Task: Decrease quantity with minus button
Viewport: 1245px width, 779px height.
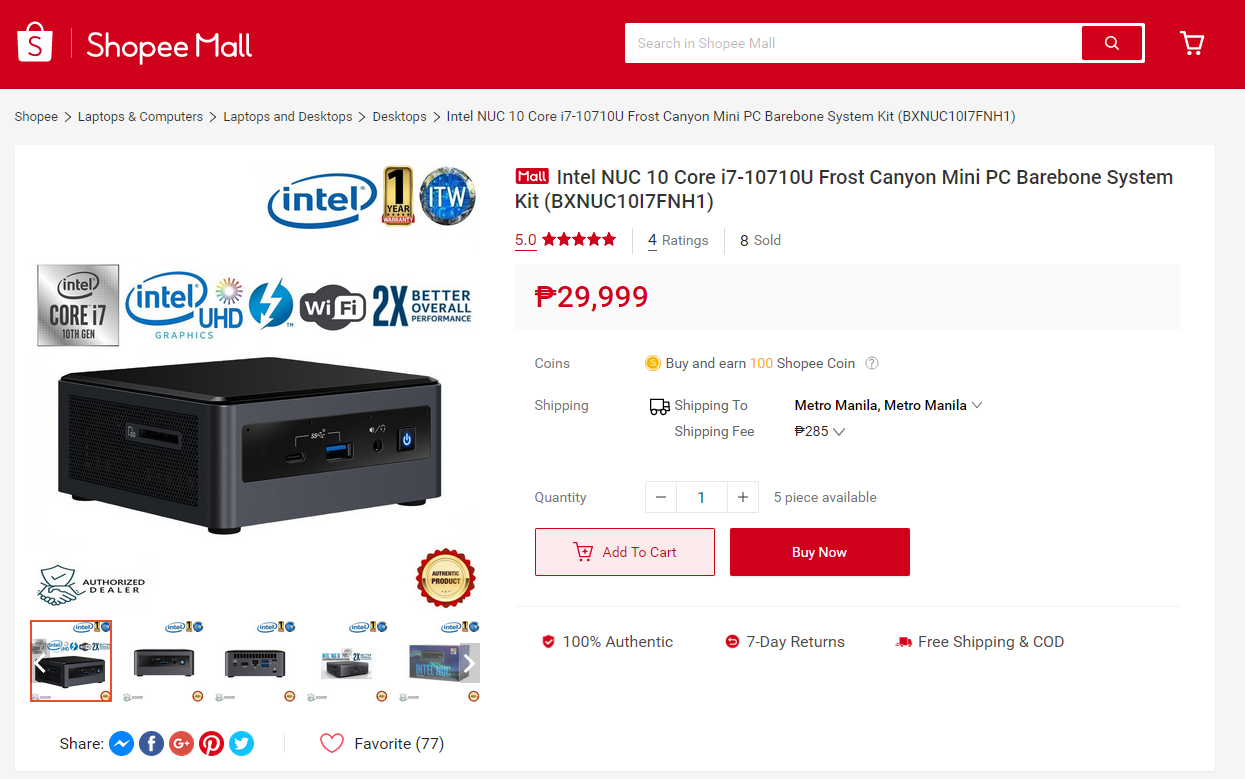Action: pyautogui.click(x=661, y=497)
